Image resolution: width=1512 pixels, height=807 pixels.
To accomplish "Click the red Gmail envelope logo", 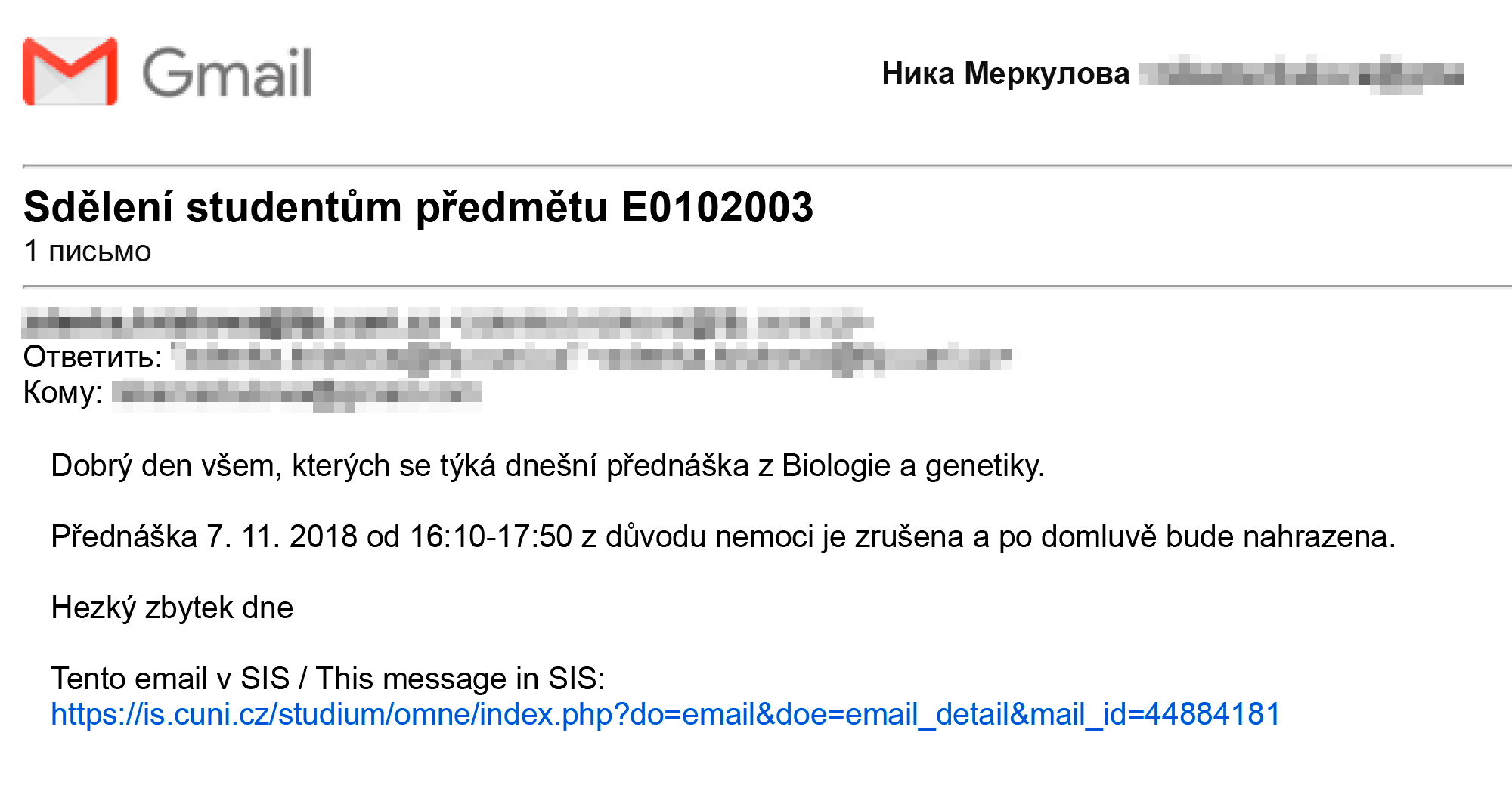I will click(x=70, y=71).
